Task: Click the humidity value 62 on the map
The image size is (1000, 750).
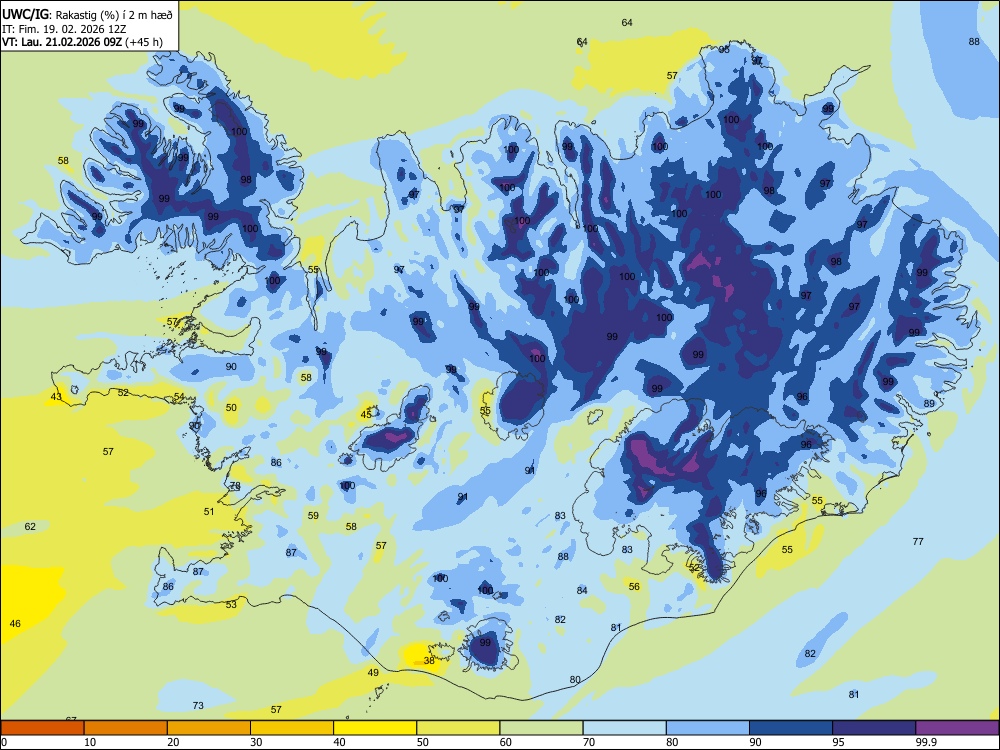Action: 30,526
